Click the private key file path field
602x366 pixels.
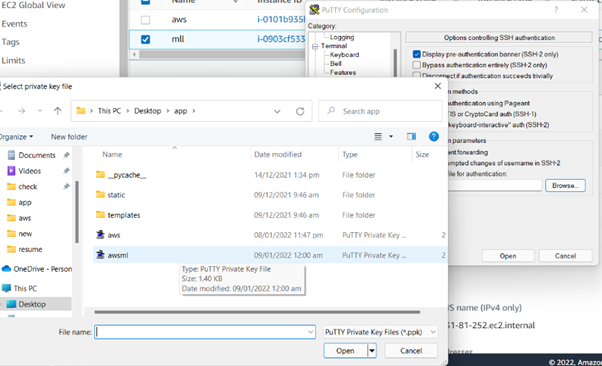pos(494,185)
